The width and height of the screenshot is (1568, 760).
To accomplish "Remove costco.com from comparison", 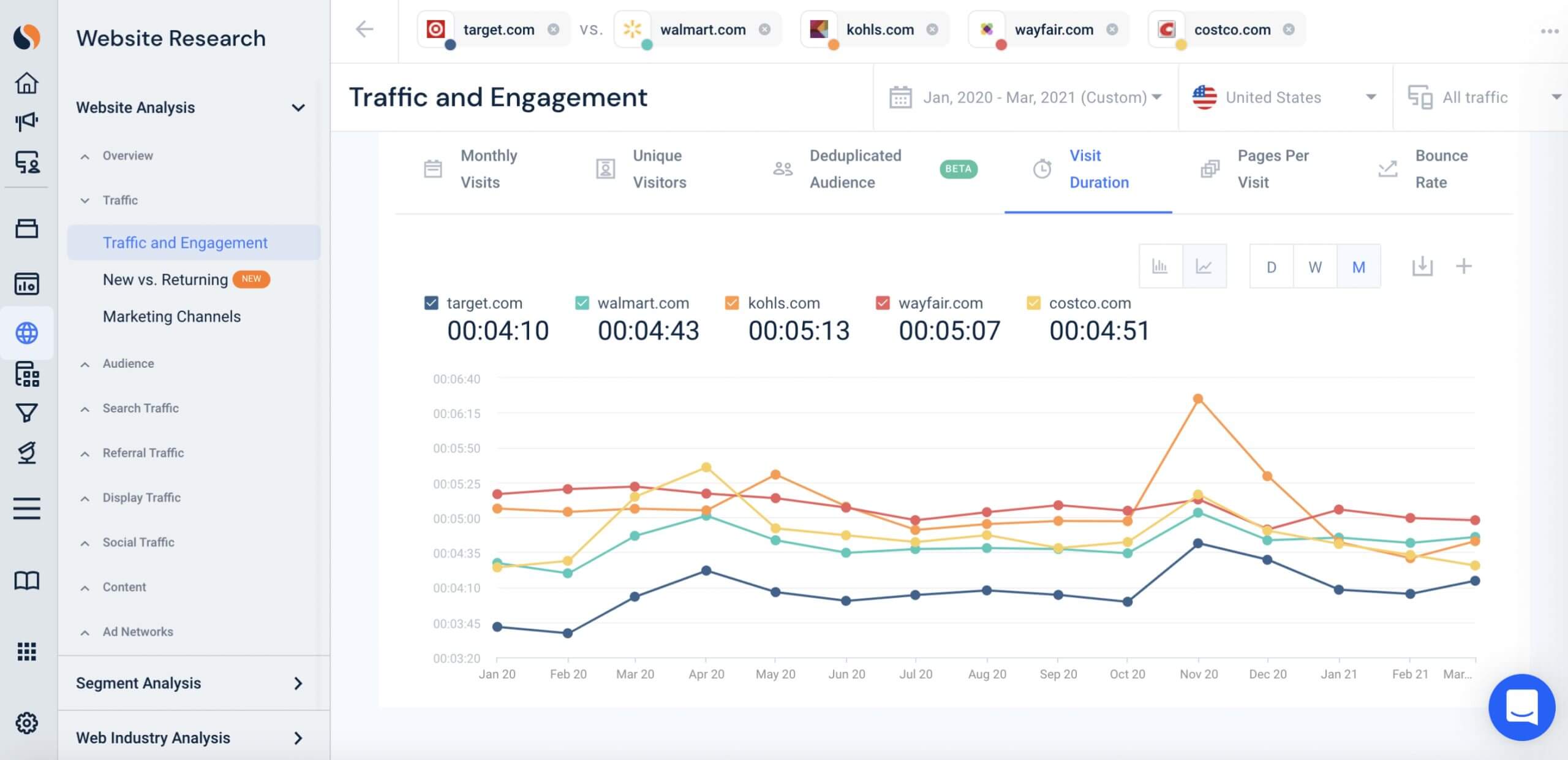I will (x=1289, y=29).
